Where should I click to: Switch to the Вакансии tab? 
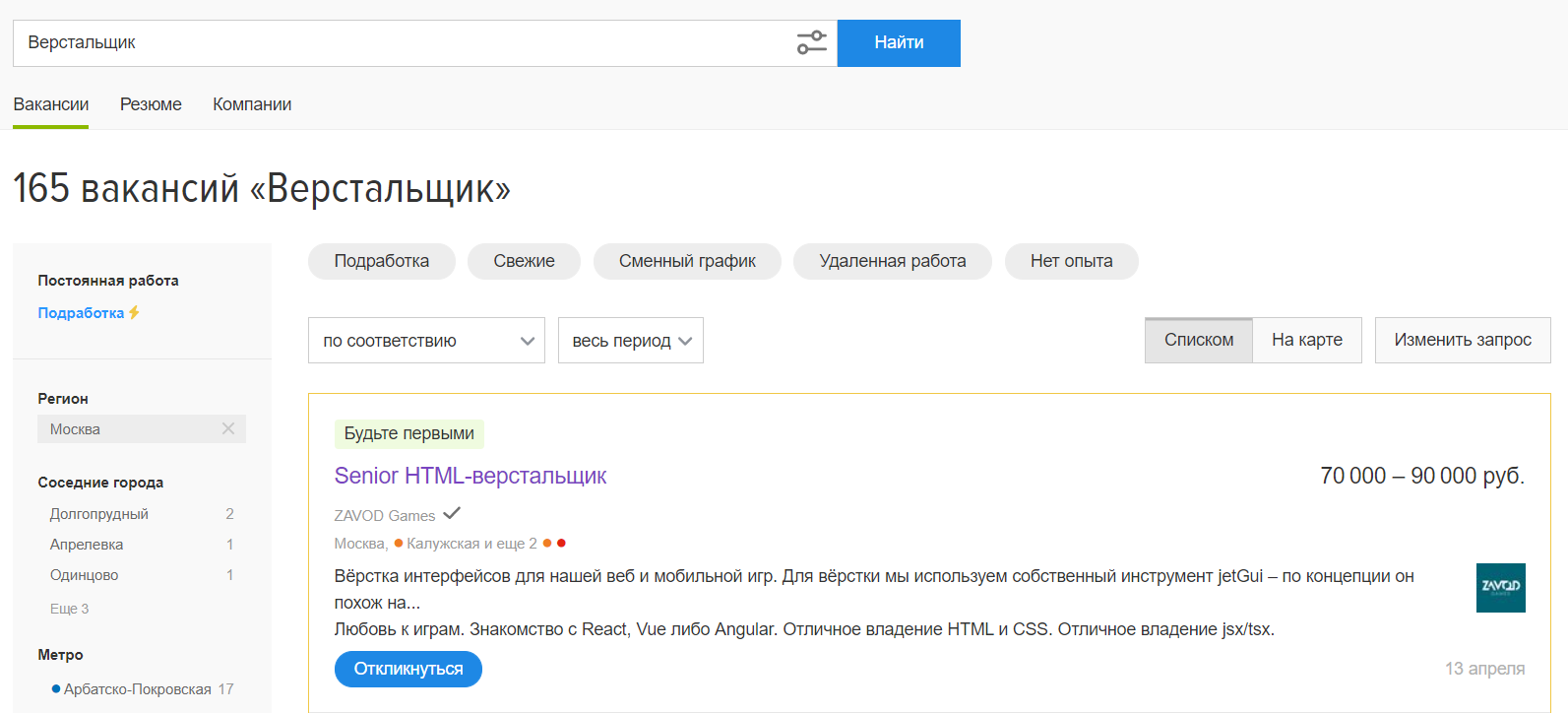pyautogui.click(x=51, y=104)
